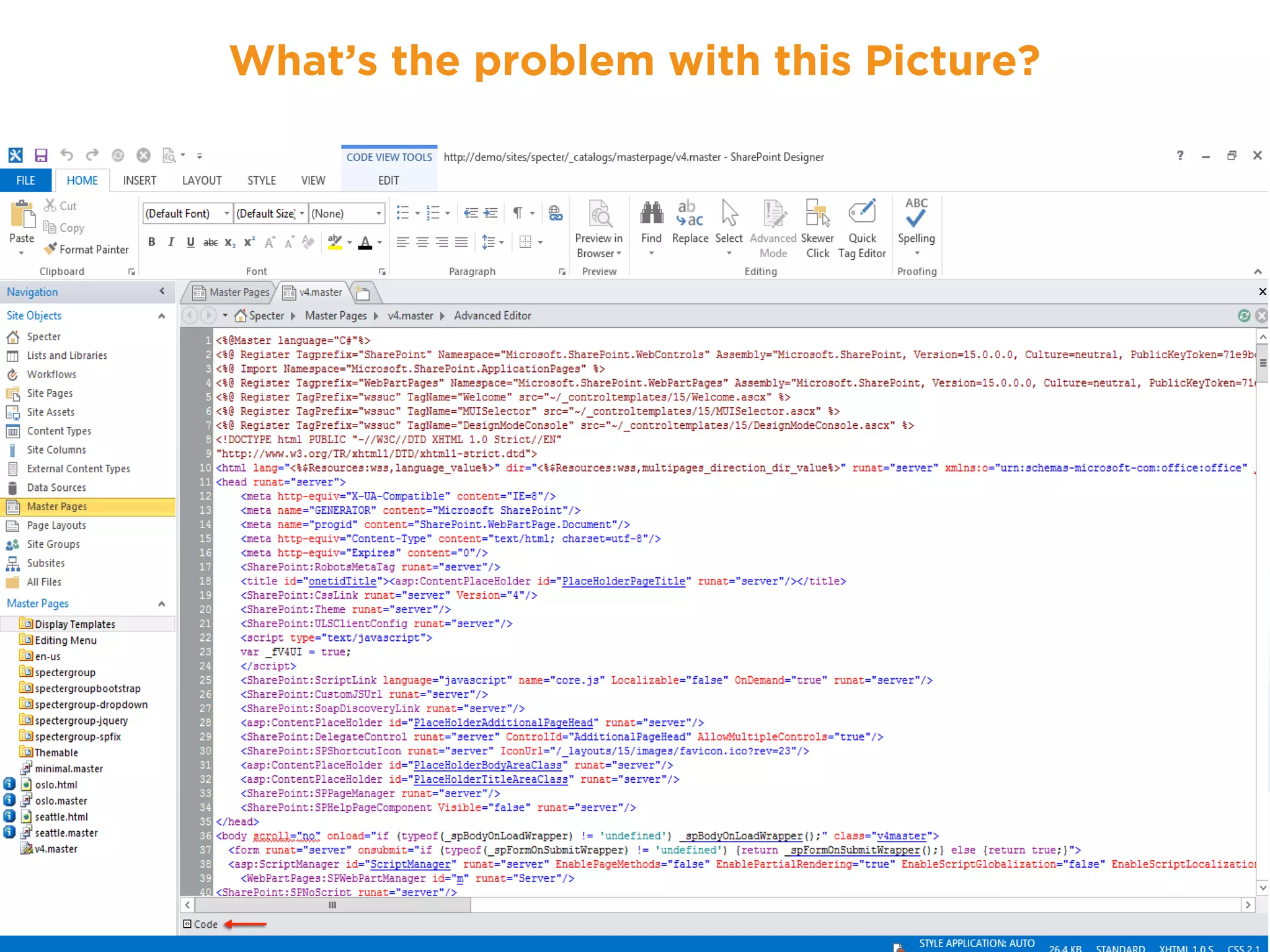
Task: Collapse the Master Pages section
Action: [x=162, y=604]
